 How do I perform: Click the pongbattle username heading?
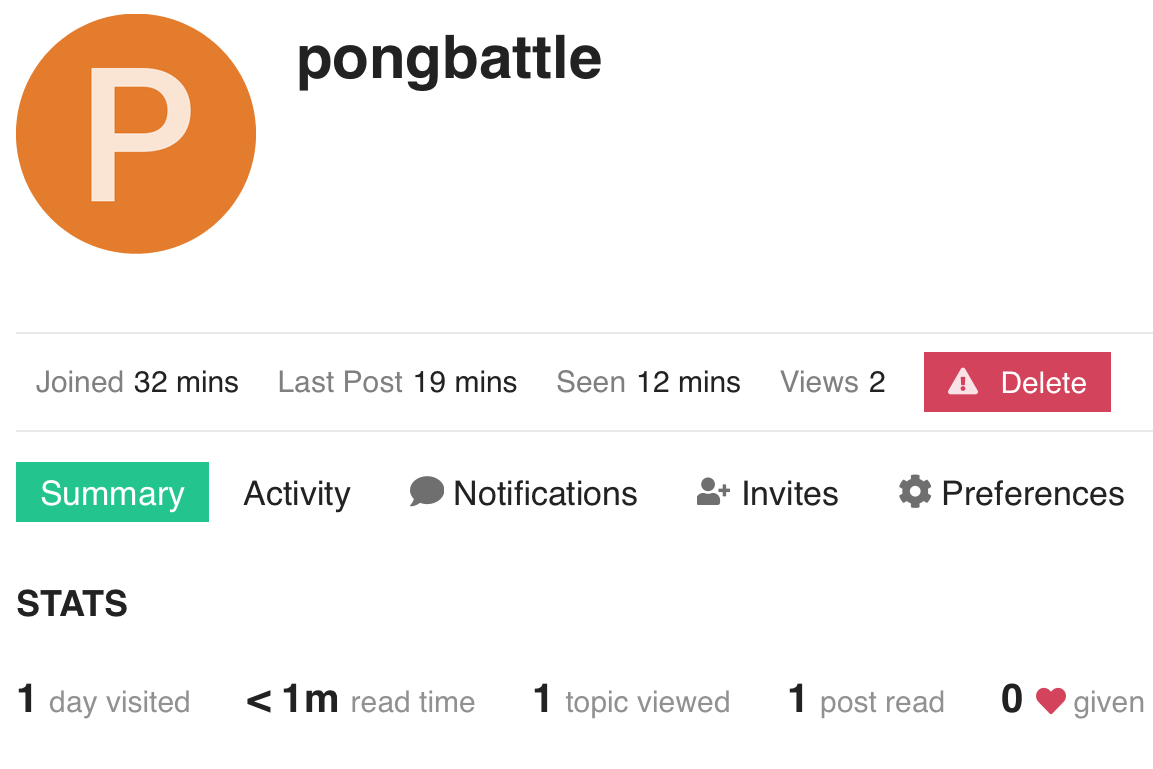pos(448,58)
